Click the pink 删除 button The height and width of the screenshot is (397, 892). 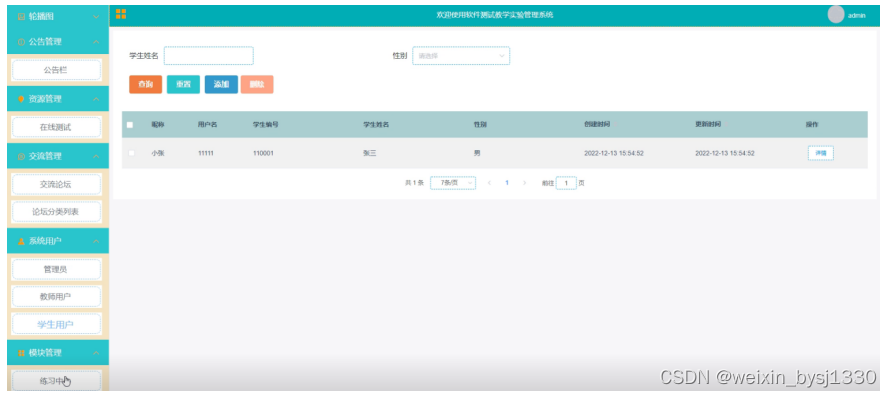pyautogui.click(x=257, y=84)
